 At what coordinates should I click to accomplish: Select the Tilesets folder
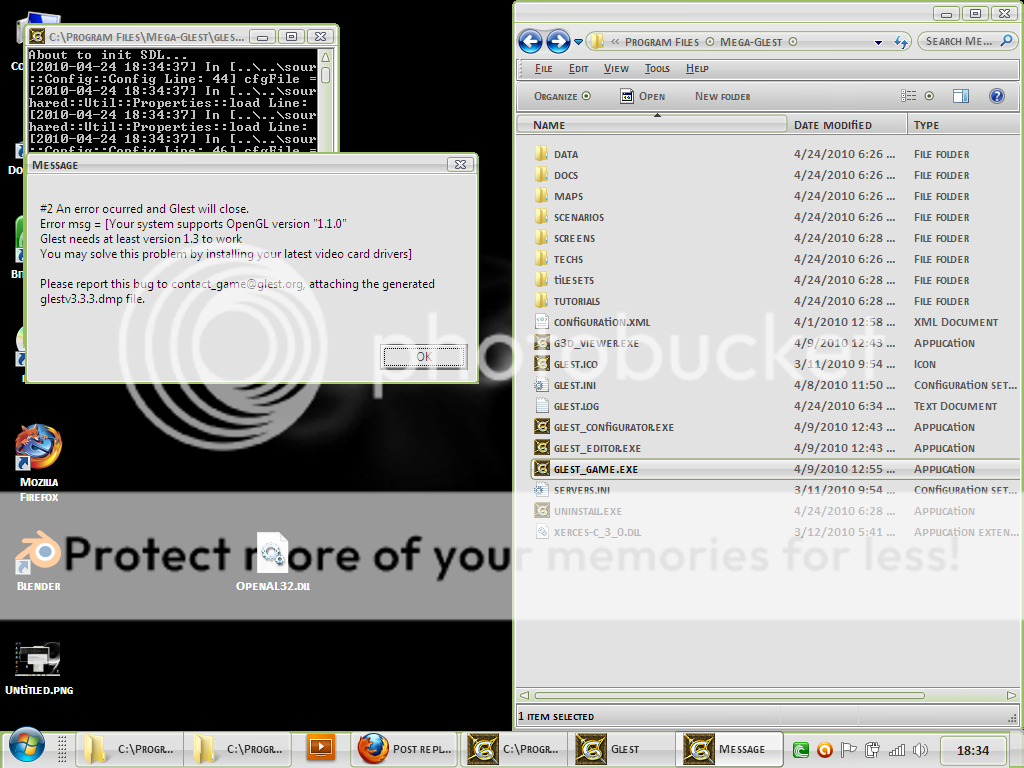(x=776, y=280)
